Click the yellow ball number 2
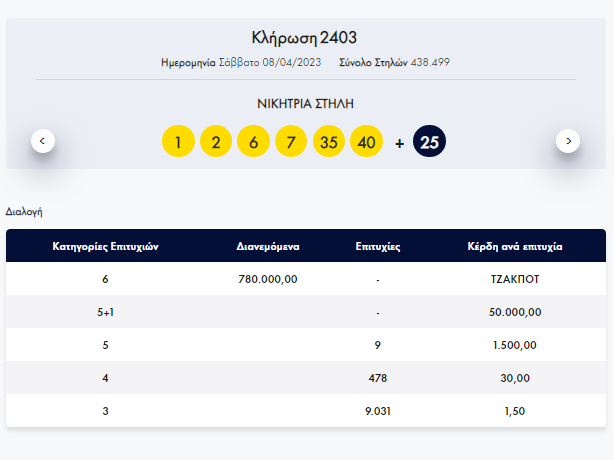Viewport: 614px width, 460px height. coord(216,141)
